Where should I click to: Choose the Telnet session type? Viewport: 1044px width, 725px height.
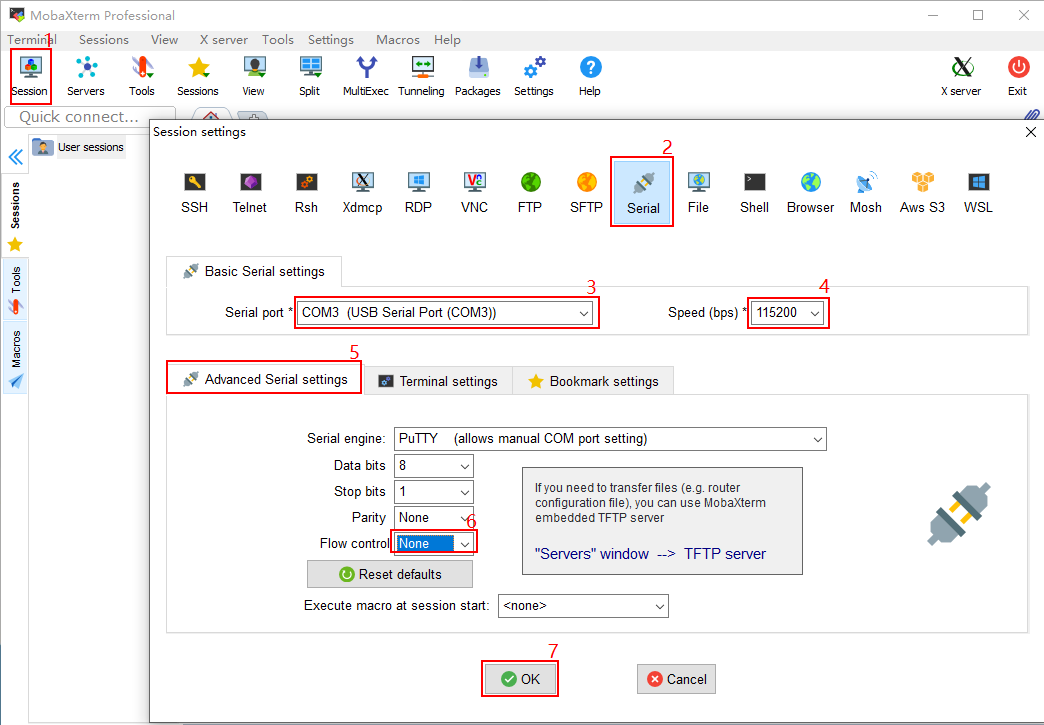(250, 193)
